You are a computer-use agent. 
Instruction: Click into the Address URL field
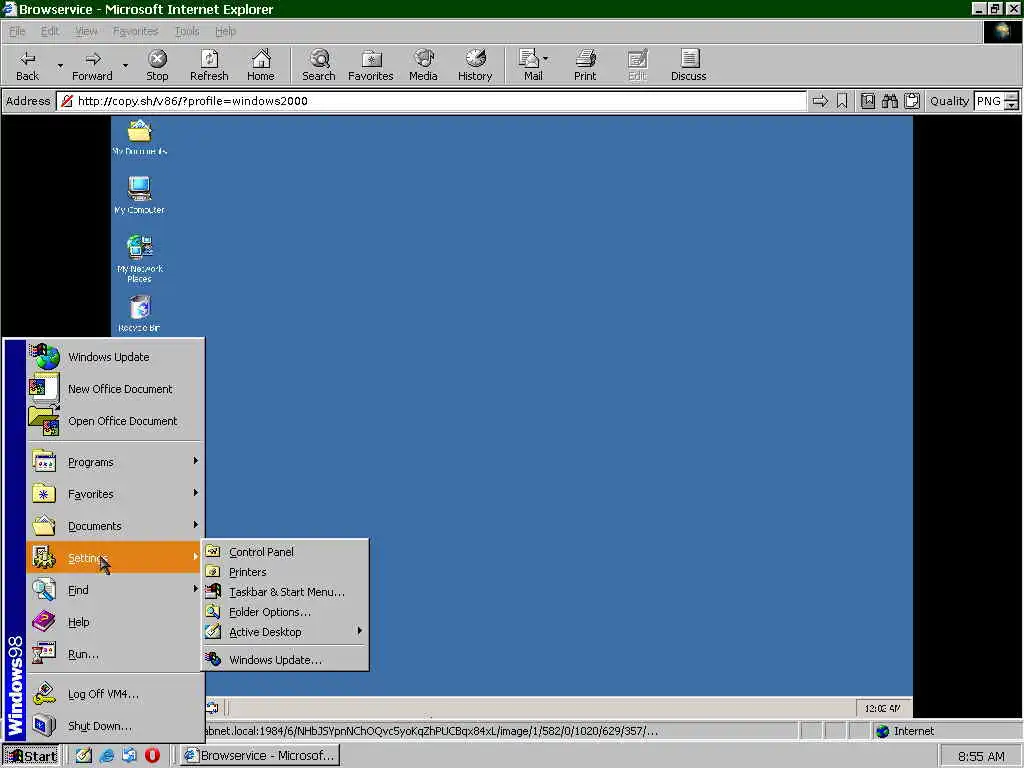click(431, 101)
